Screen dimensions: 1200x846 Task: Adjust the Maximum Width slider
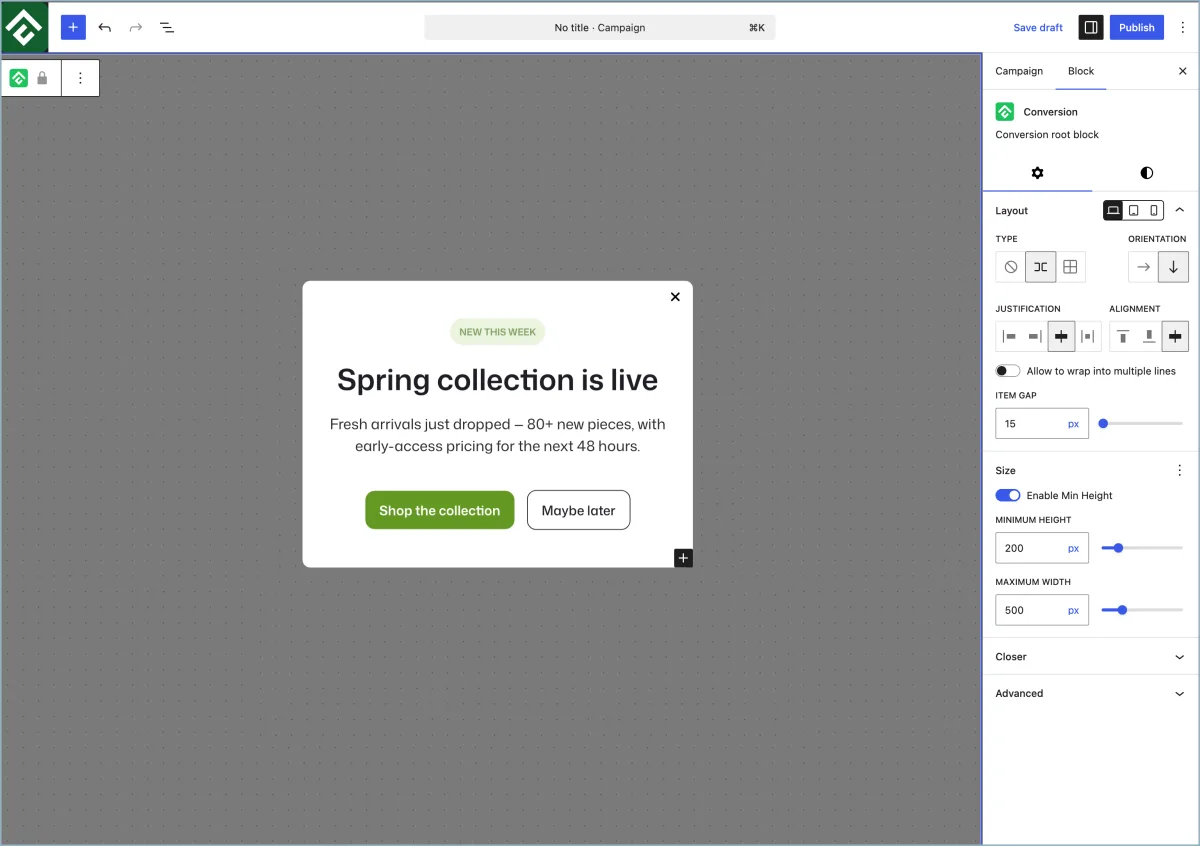1142,610
